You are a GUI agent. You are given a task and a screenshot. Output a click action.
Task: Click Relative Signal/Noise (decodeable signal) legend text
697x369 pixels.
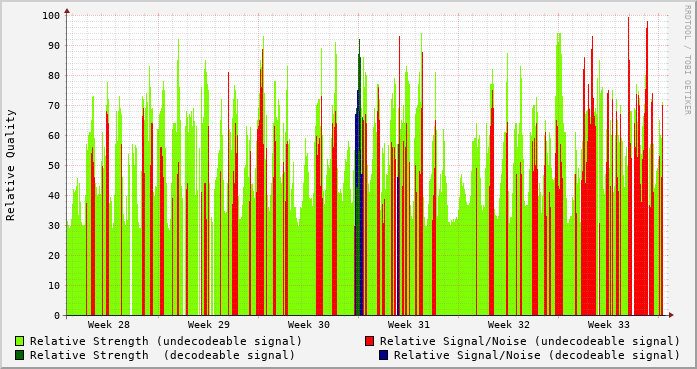[x=537, y=355]
